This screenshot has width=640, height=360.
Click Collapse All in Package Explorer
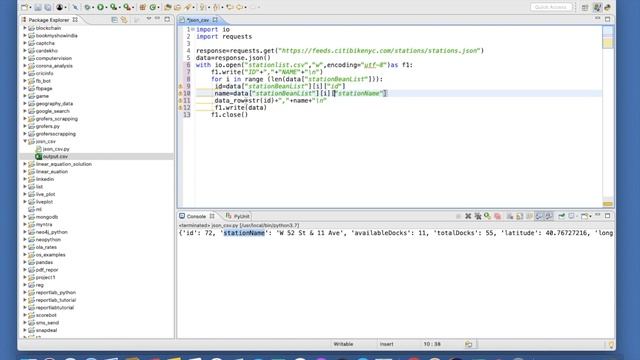click(x=114, y=20)
